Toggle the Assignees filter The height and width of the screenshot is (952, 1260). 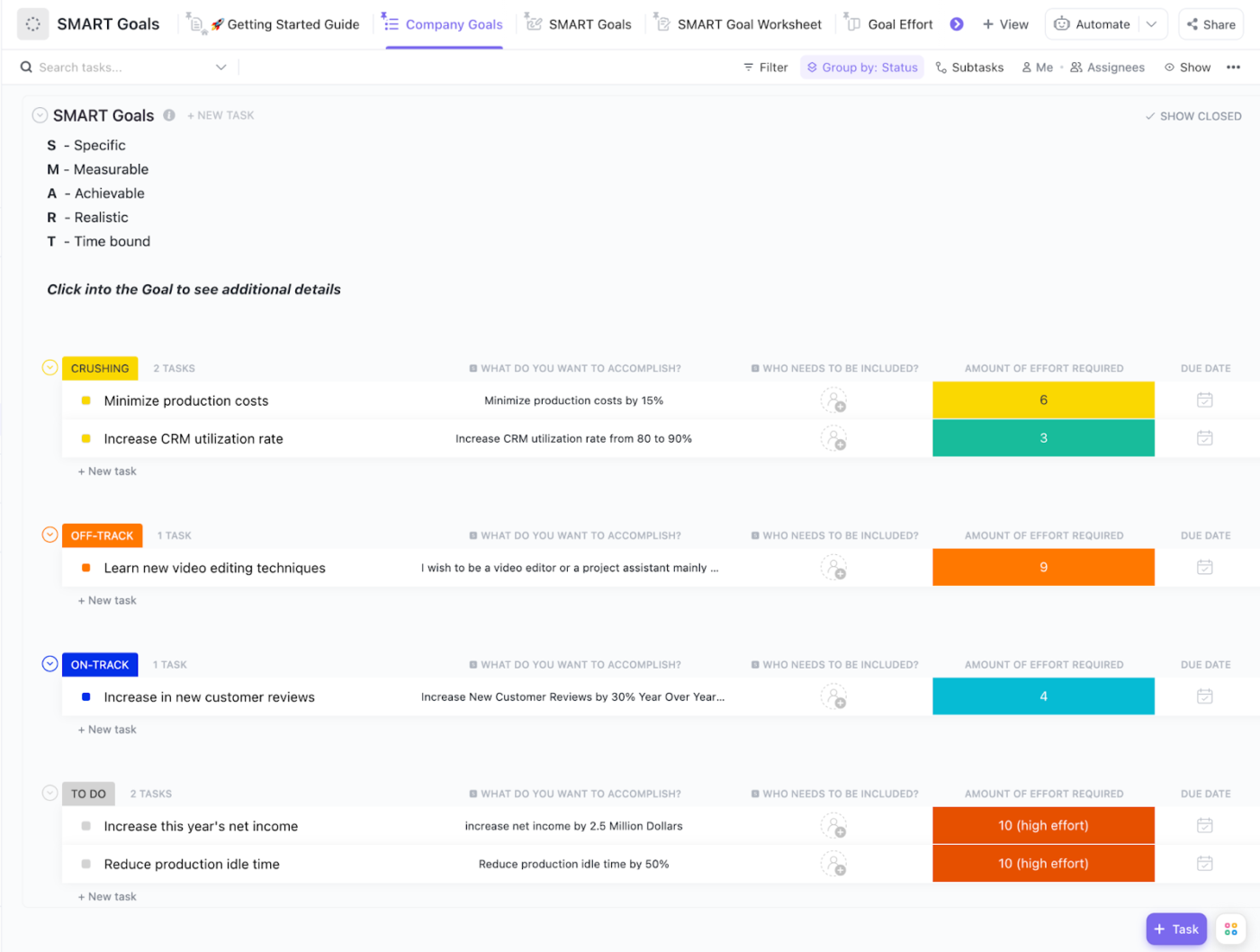pyautogui.click(x=1108, y=67)
